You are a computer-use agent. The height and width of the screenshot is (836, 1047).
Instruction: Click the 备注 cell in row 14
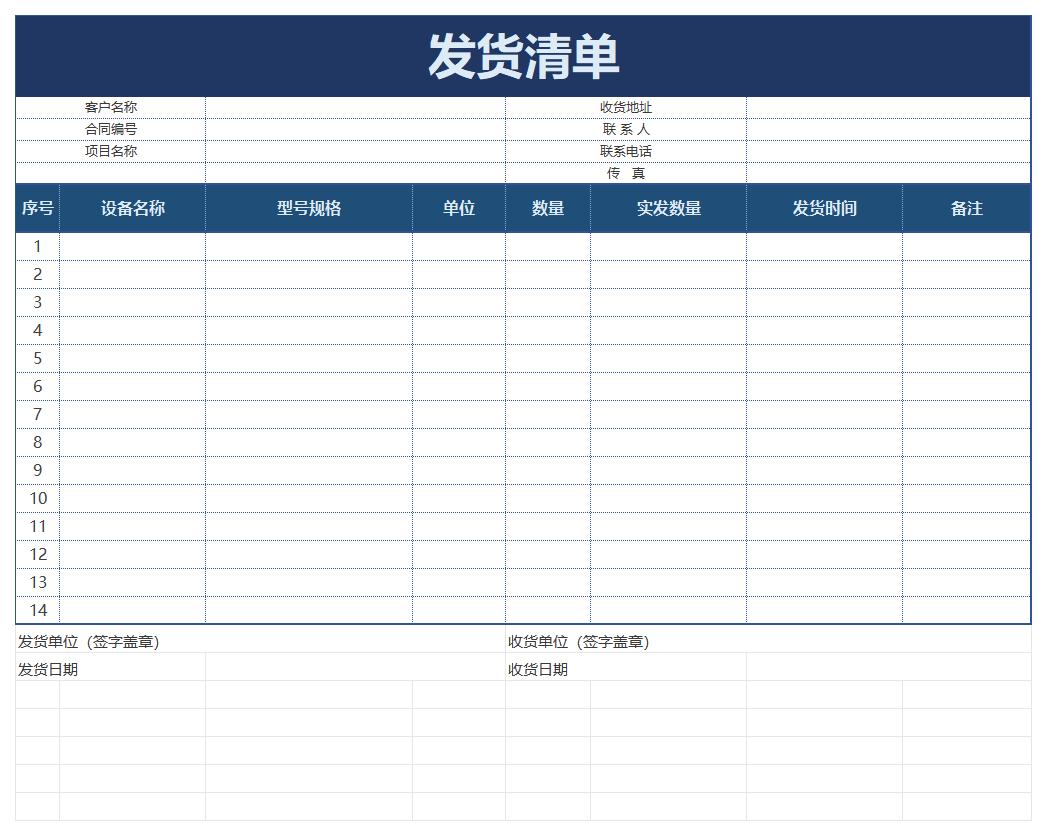click(967, 610)
